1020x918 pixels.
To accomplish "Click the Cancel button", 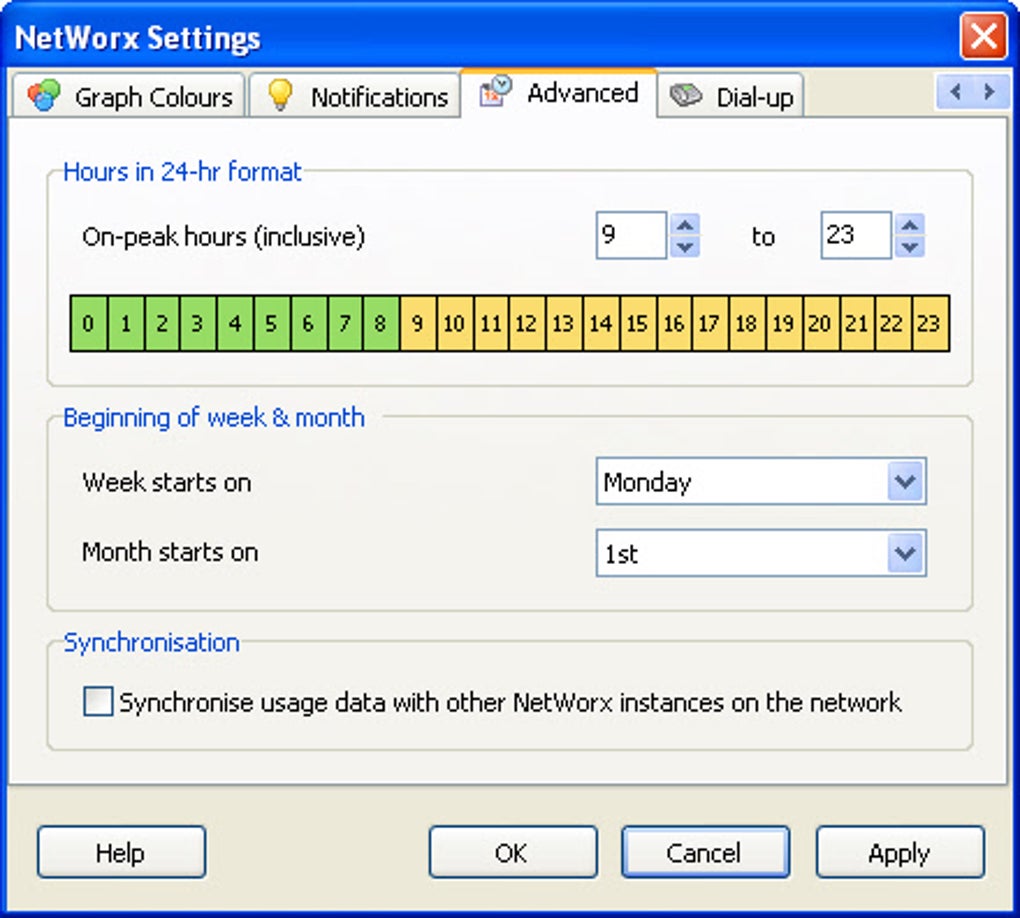I will click(x=706, y=852).
